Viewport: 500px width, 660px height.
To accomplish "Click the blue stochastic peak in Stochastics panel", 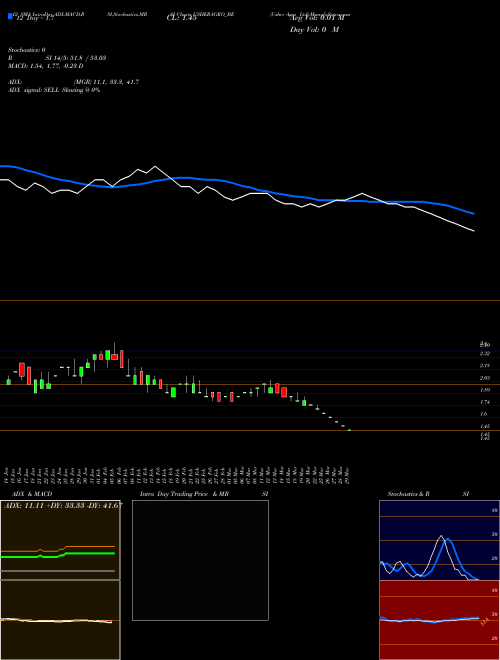I will 447,539.
